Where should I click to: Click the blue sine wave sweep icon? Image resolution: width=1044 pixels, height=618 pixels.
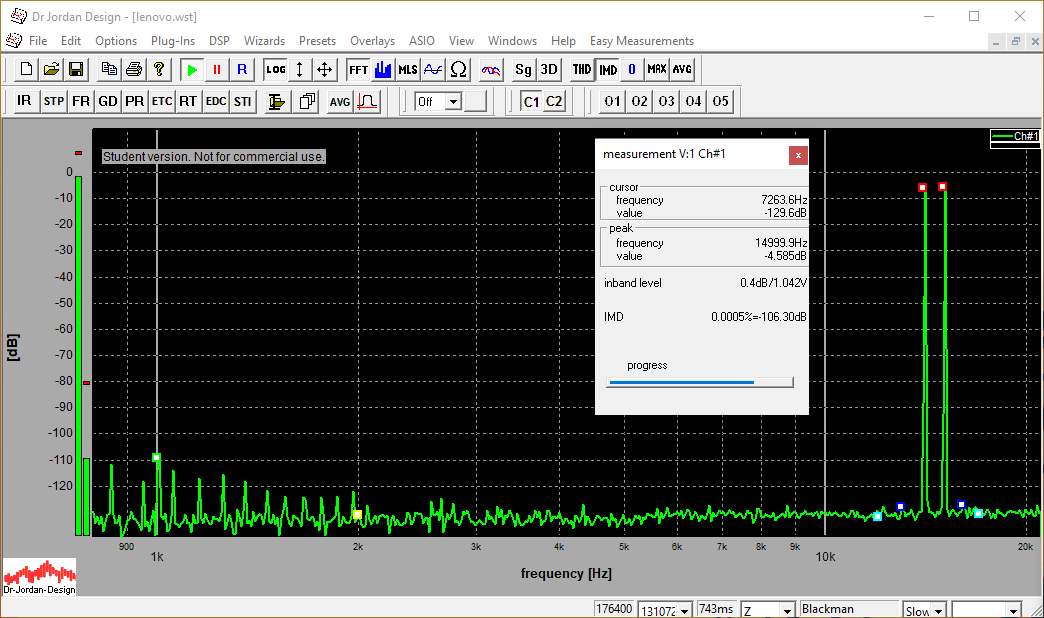coord(433,69)
